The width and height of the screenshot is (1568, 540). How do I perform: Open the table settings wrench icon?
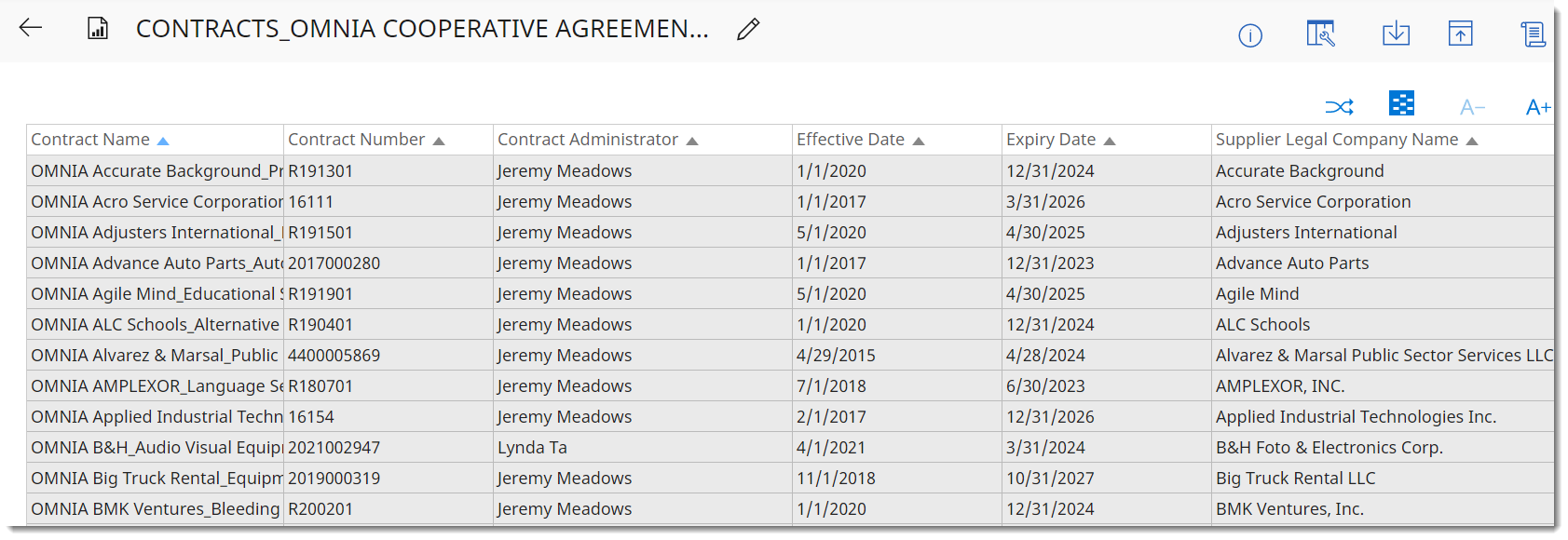1320,34
